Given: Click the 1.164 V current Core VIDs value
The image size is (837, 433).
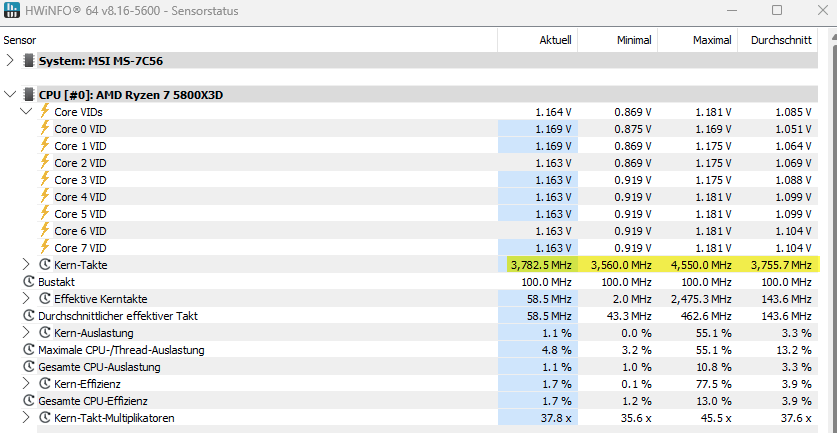Looking at the screenshot, I should pyautogui.click(x=554, y=112).
